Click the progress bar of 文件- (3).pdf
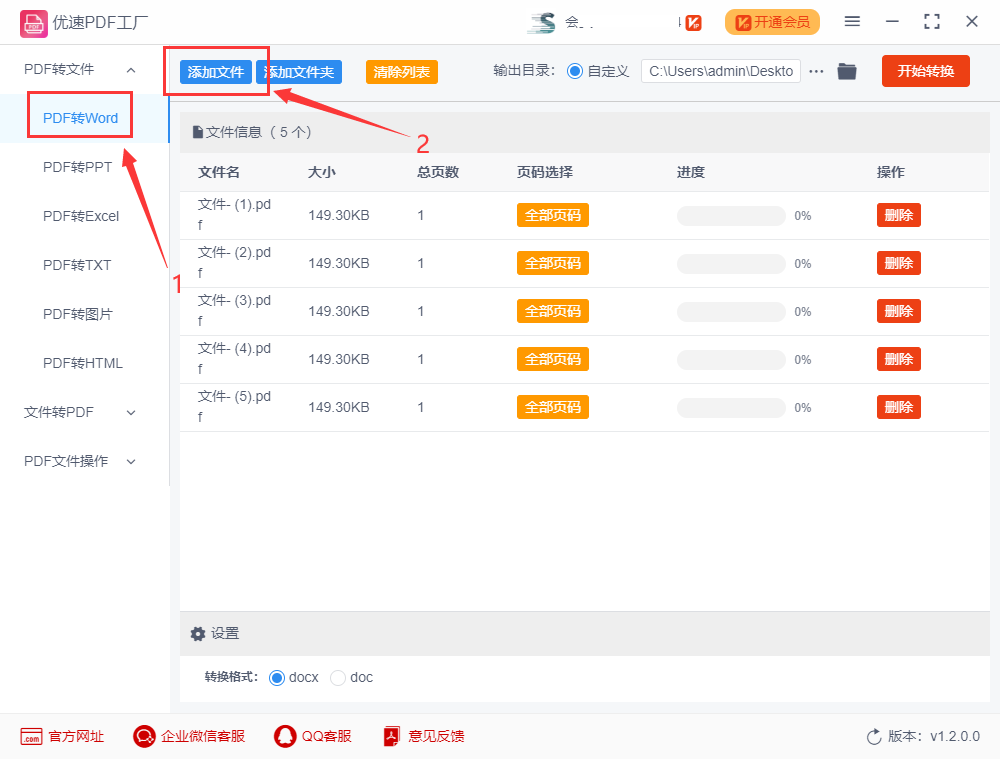The height and width of the screenshot is (760, 1000). [x=731, y=312]
